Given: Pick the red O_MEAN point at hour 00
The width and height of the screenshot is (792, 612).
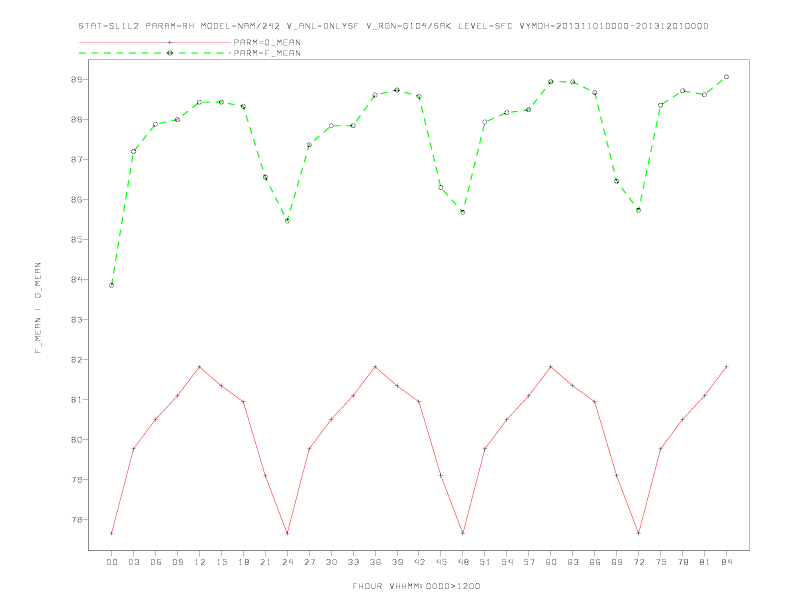Looking at the screenshot, I should [x=112, y=533].
